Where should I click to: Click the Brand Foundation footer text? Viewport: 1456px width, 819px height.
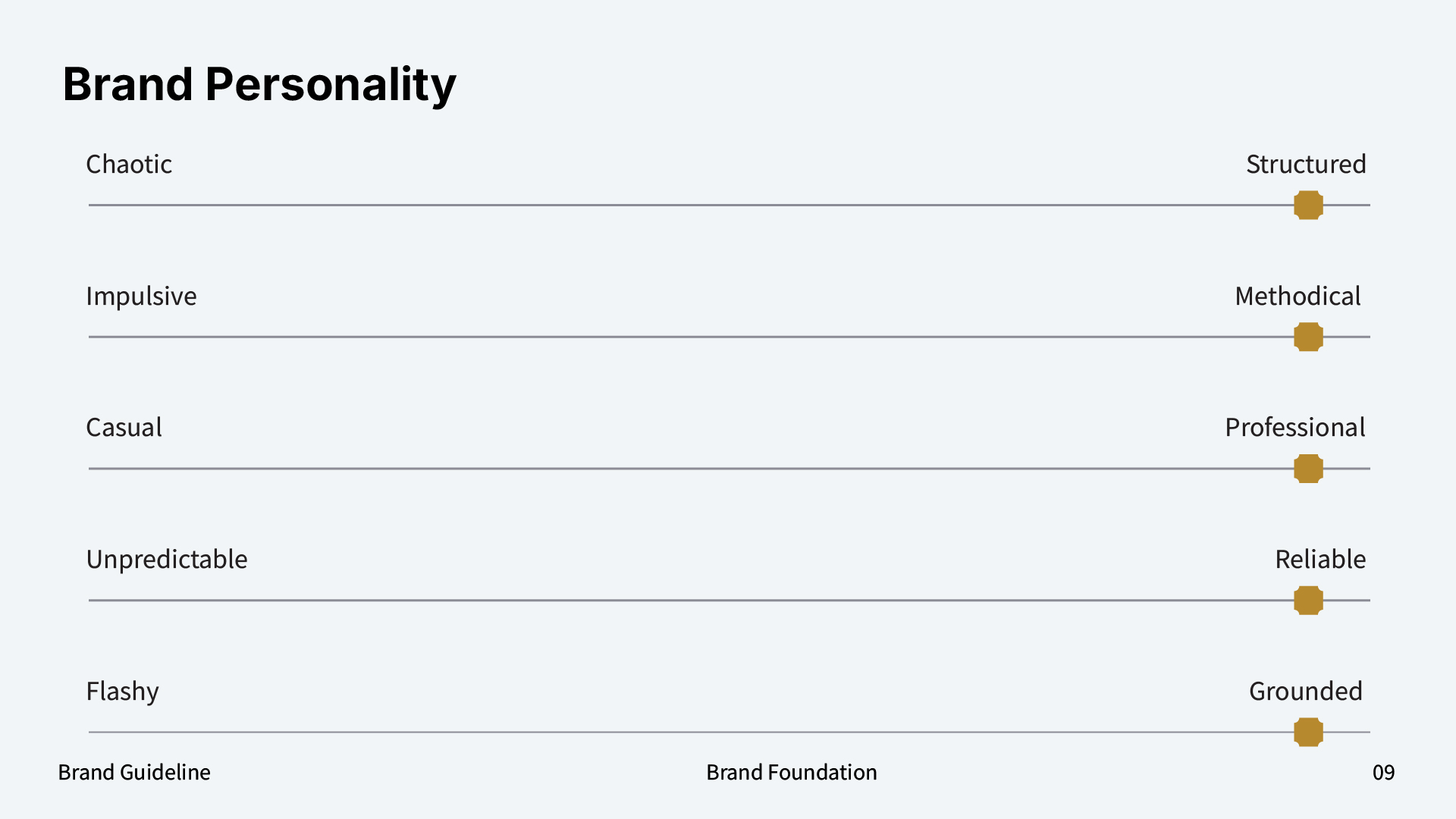791,772
